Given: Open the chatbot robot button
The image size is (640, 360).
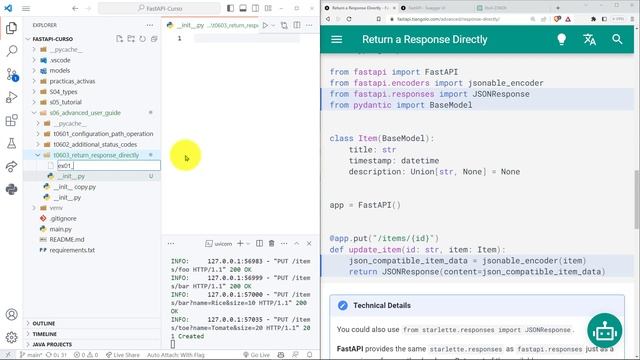Looking at the screenshot, I should (x=604, y=331).
